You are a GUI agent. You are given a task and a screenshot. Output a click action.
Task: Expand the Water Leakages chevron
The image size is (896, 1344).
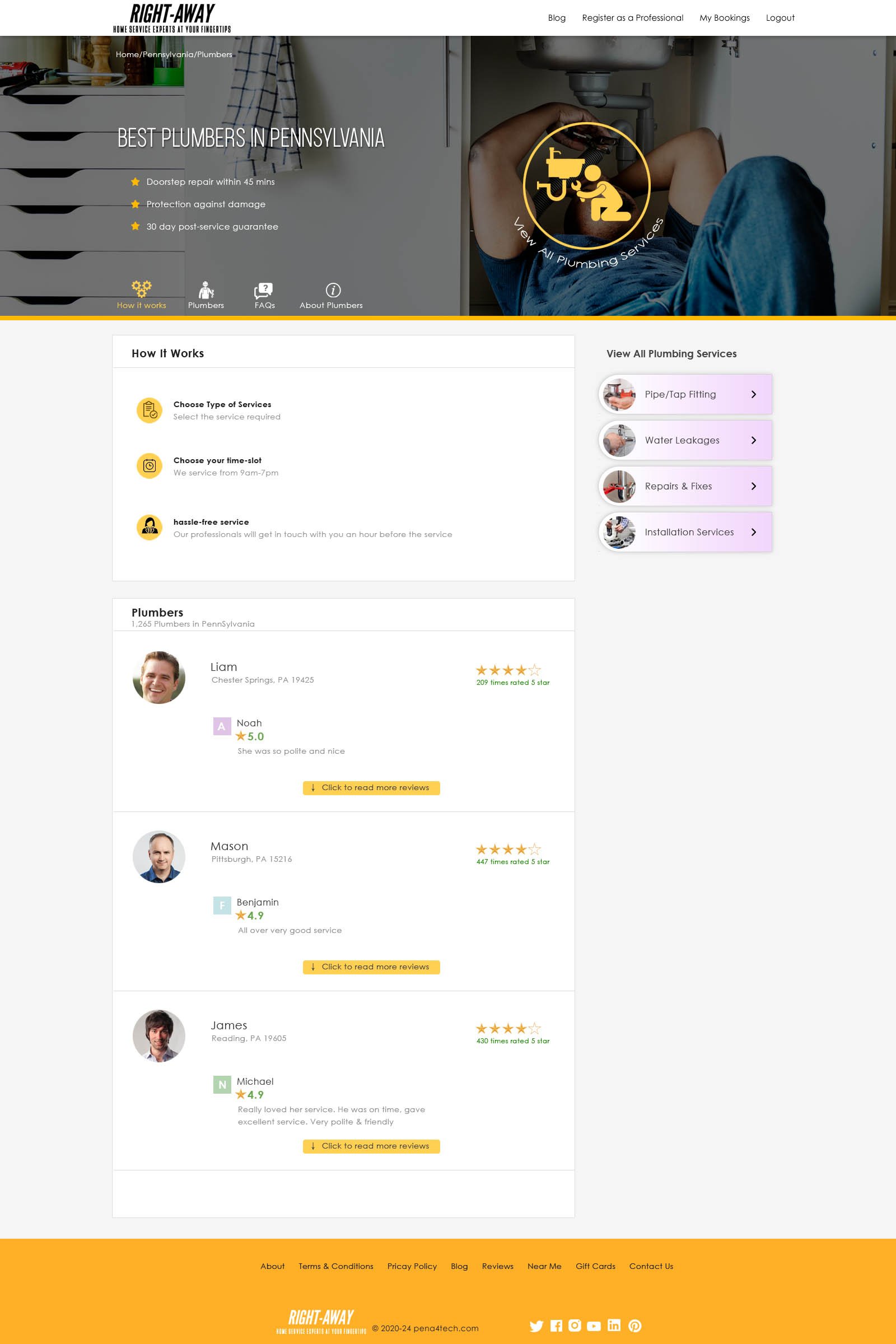754,440
